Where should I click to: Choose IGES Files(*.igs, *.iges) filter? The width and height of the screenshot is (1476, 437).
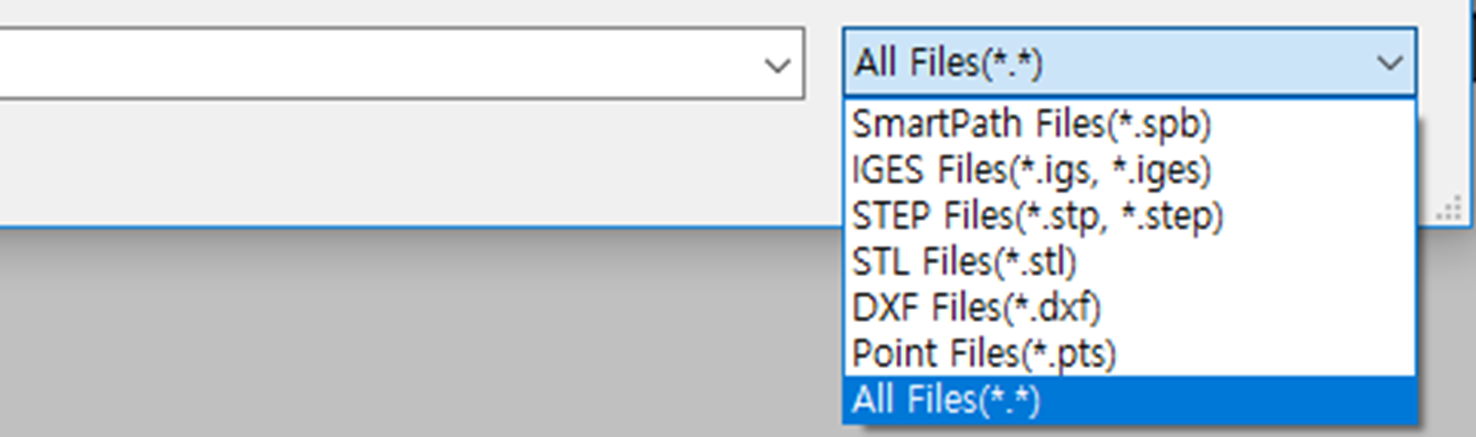(x=1031, y=170)
